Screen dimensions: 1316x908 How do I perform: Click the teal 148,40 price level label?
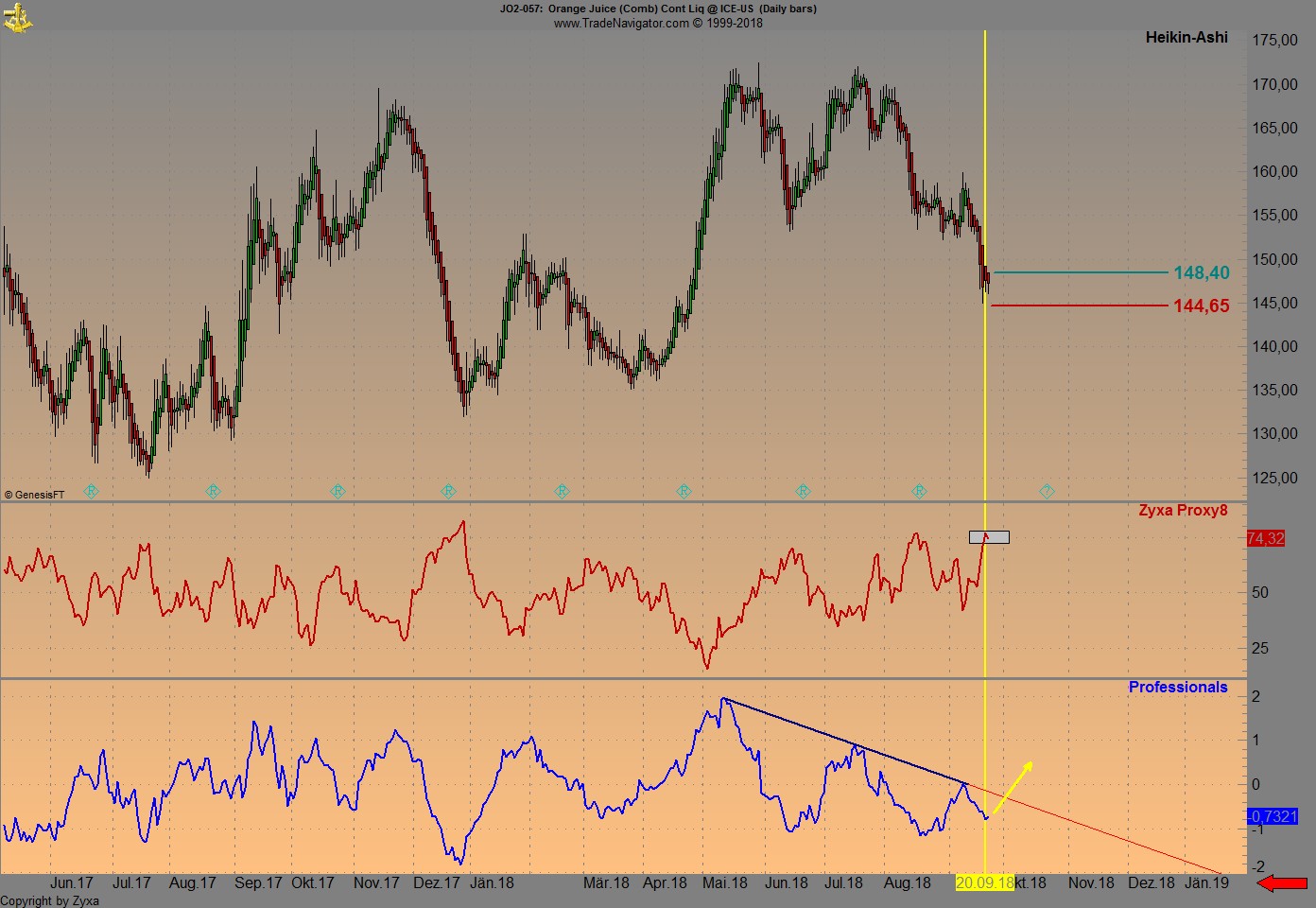click(x=1201, y=271)
